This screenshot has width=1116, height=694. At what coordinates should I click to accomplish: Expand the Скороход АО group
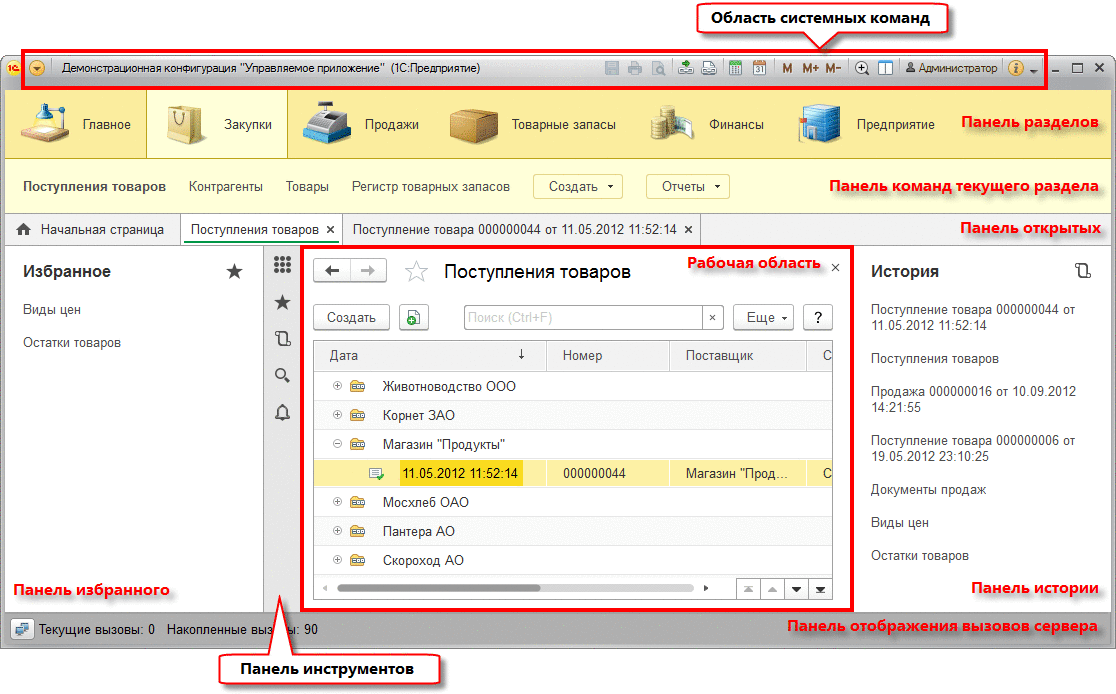337,560
